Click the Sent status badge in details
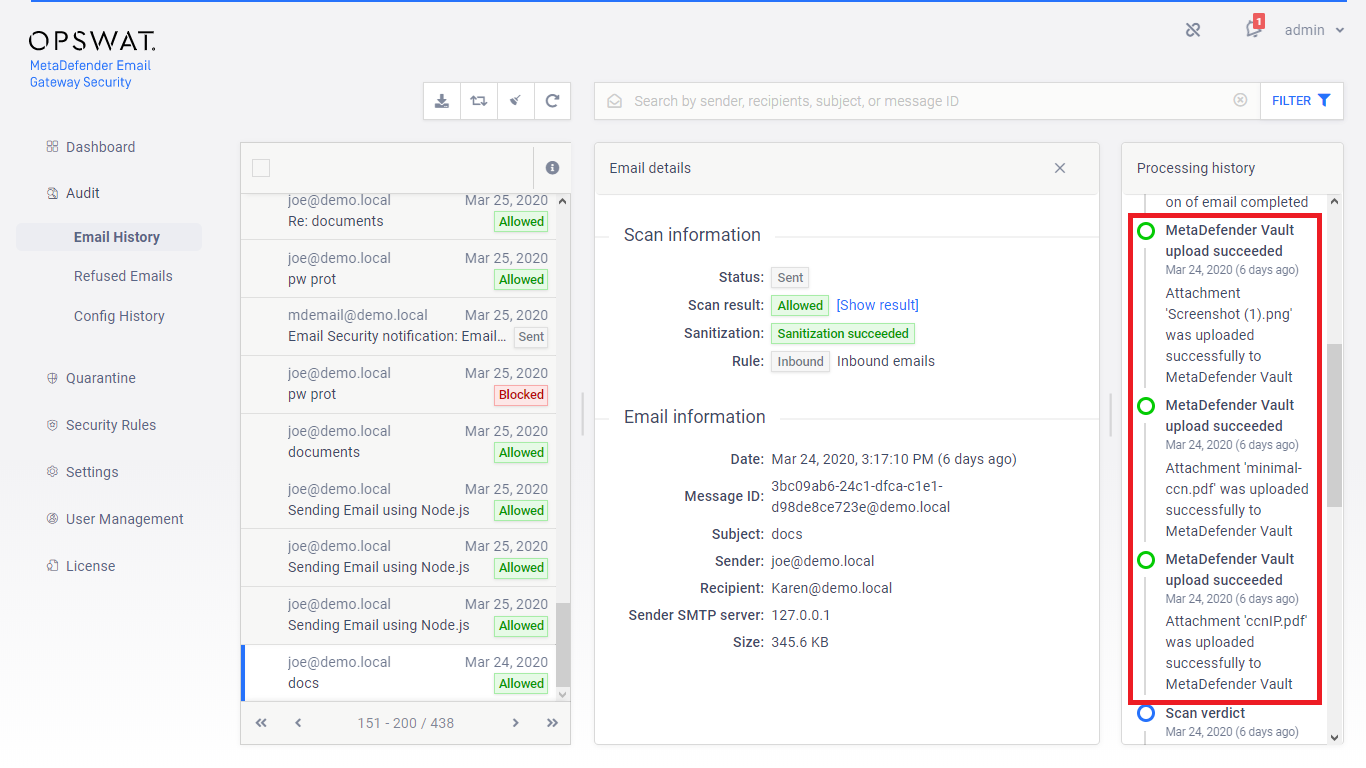 tap(790, 278)
